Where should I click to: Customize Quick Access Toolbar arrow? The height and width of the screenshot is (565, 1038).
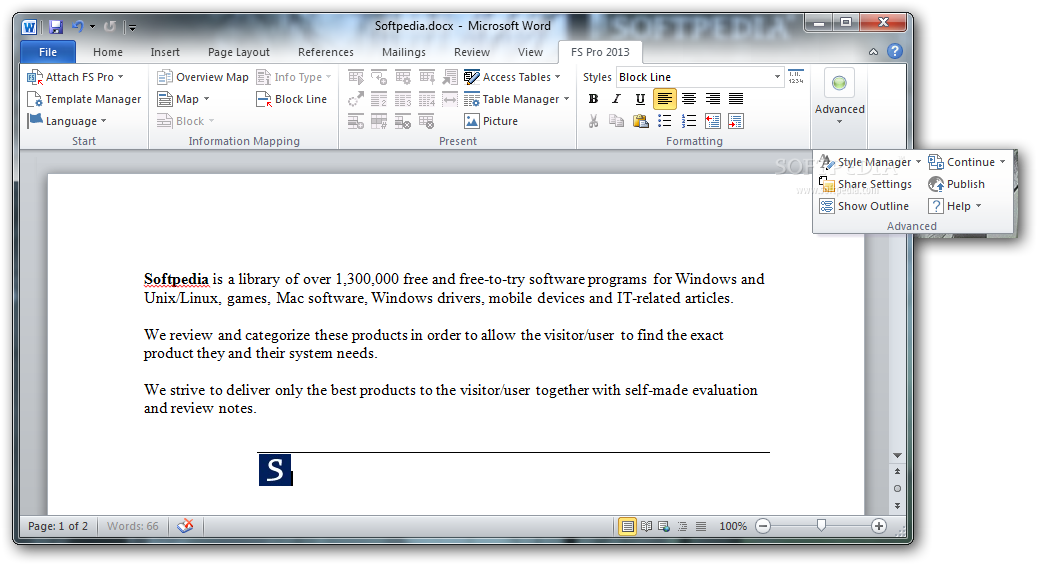click(x=132, y=27)
